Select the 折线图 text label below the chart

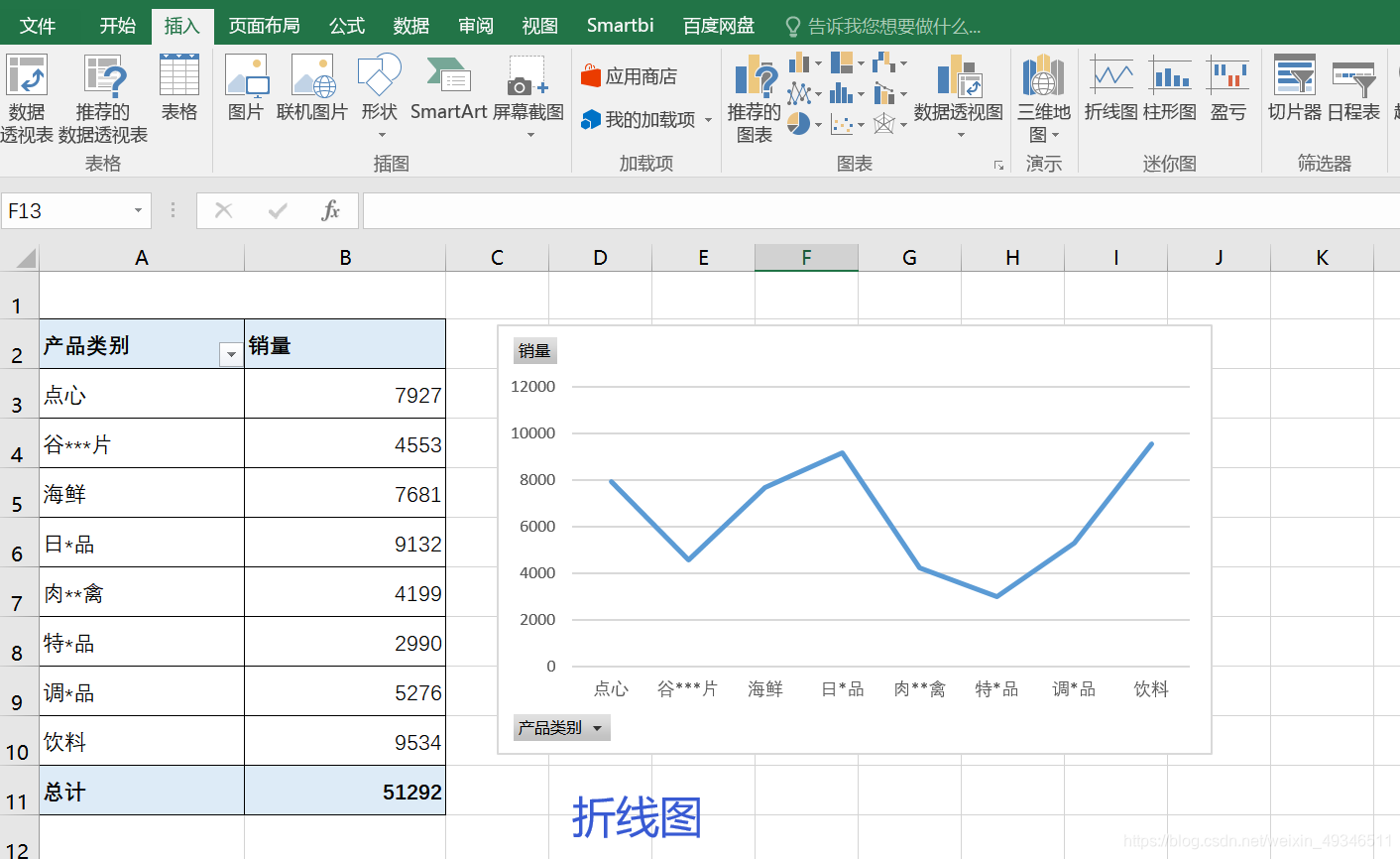pos(637,818)
